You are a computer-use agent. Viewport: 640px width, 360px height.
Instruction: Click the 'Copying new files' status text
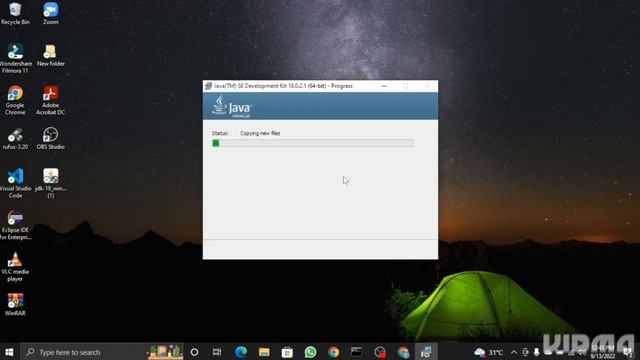tap(260, 133)
